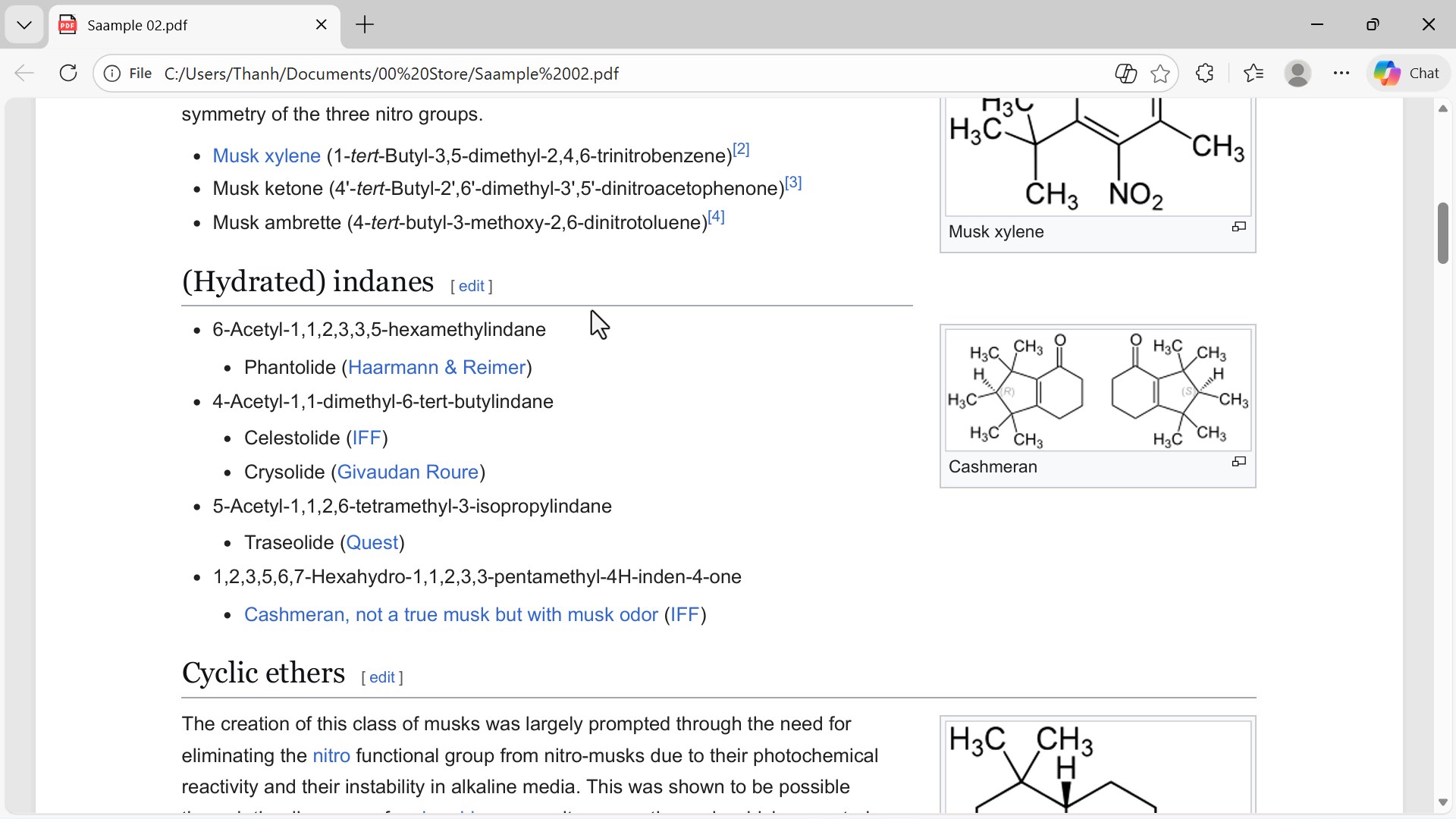Image resolution: width=1456 pixels, height=819 pixels.
Task: Click the site information icon in address bar
Action: [112, 74]
